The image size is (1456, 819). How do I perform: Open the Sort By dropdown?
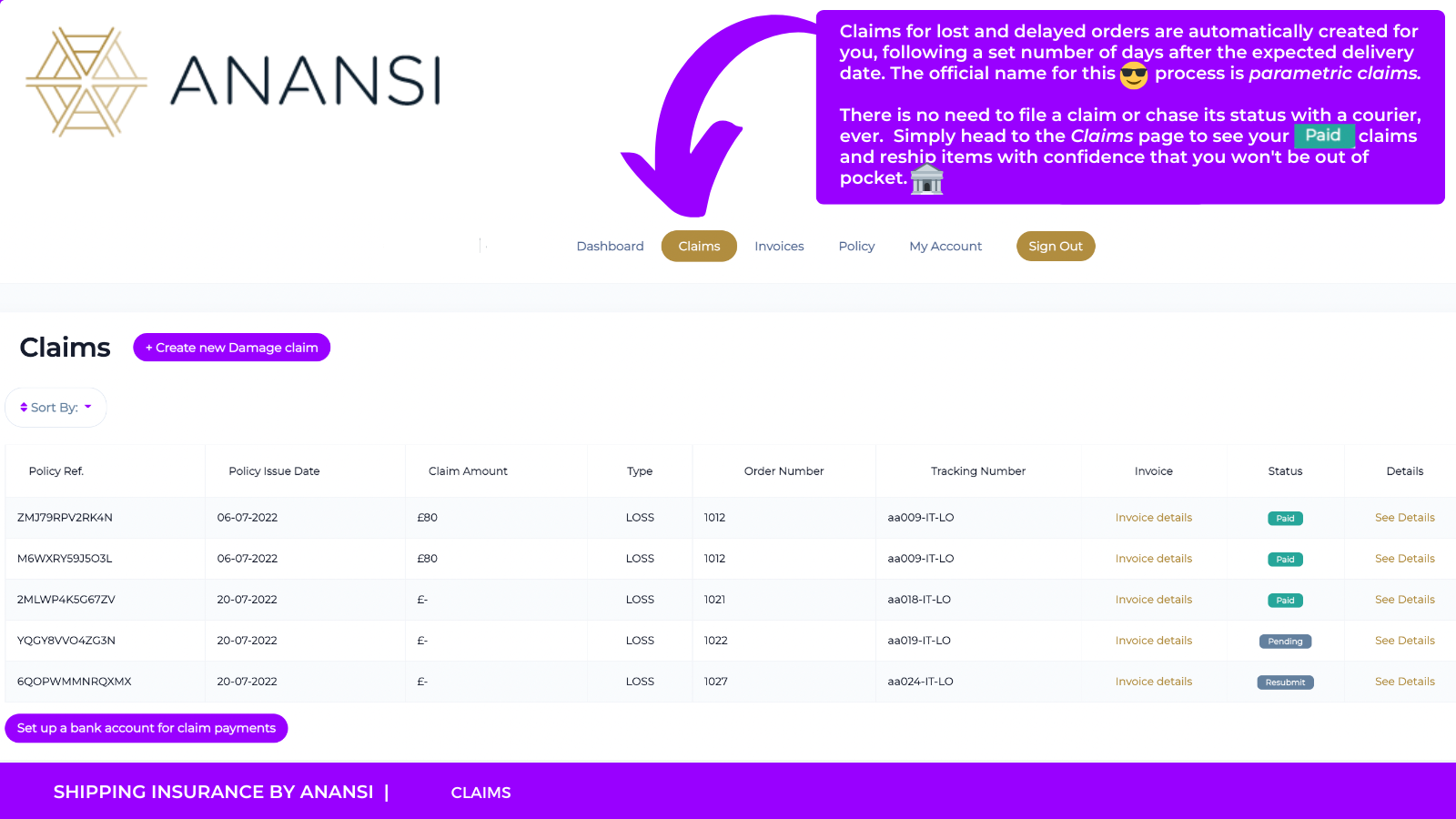pos(56,408)
